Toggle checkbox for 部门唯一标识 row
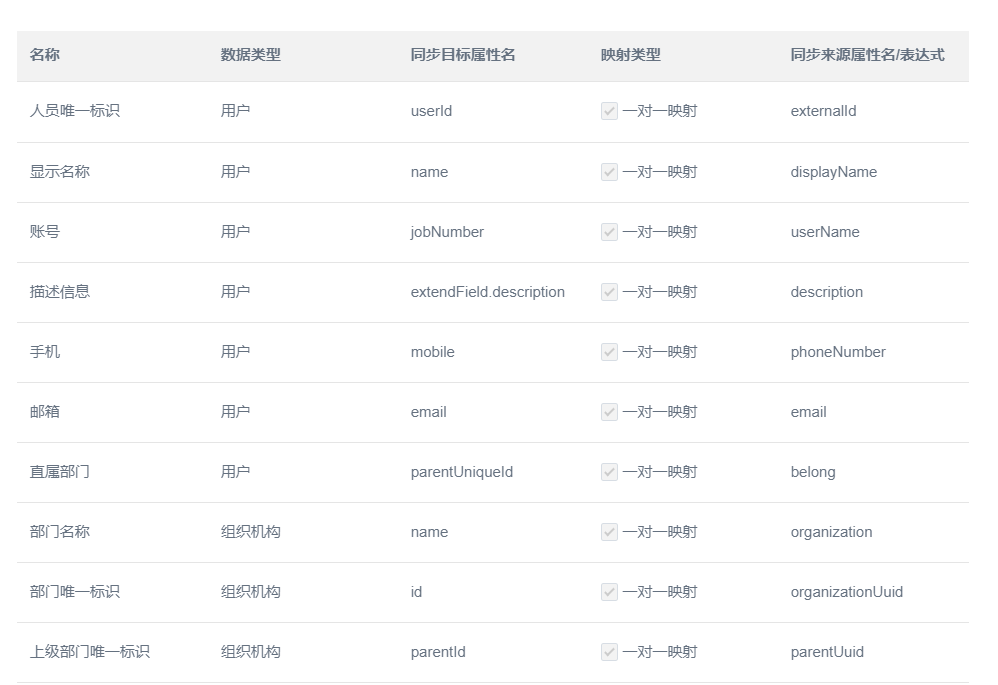The width and height of the screenshot is (998, 685). pos(609,592)
